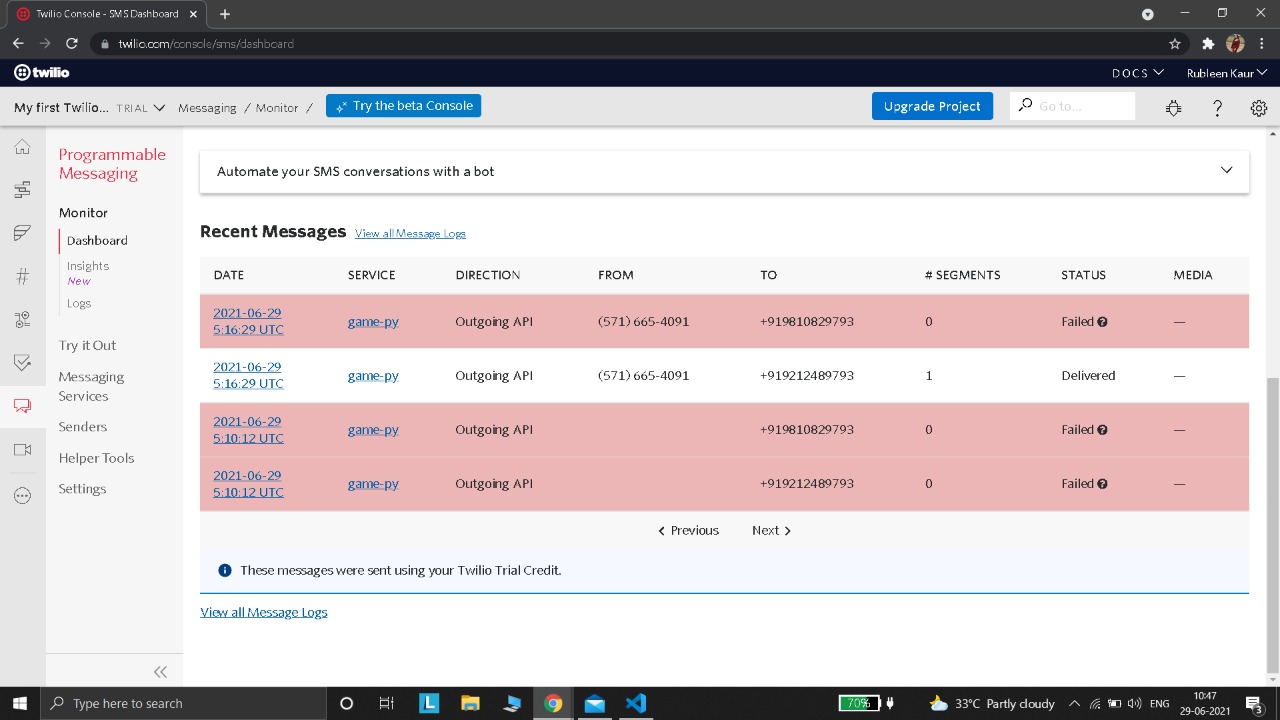
Task: Bookmark this page with the star icon
Action: 1175,44
